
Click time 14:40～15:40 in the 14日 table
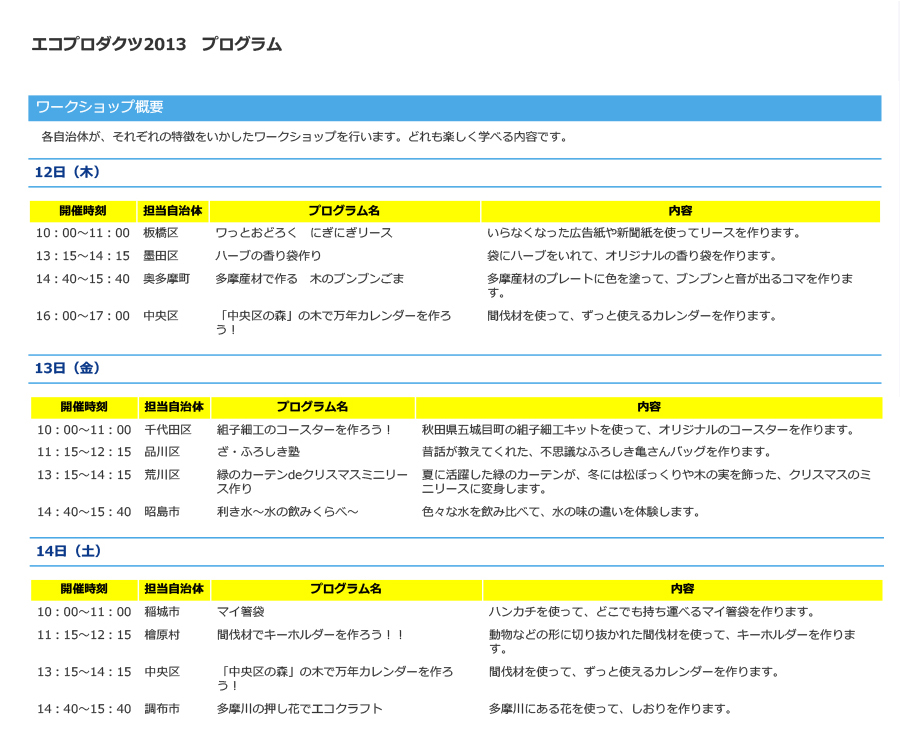(84, 709)
